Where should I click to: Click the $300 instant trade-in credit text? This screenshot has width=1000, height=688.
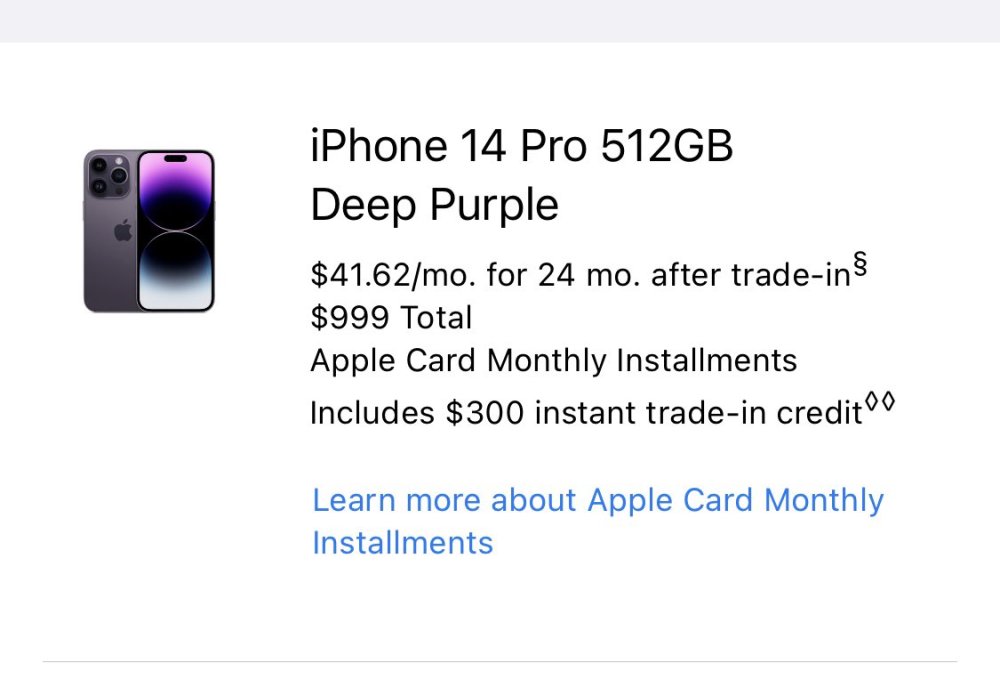pyautogui.click(x=590, y=411)
